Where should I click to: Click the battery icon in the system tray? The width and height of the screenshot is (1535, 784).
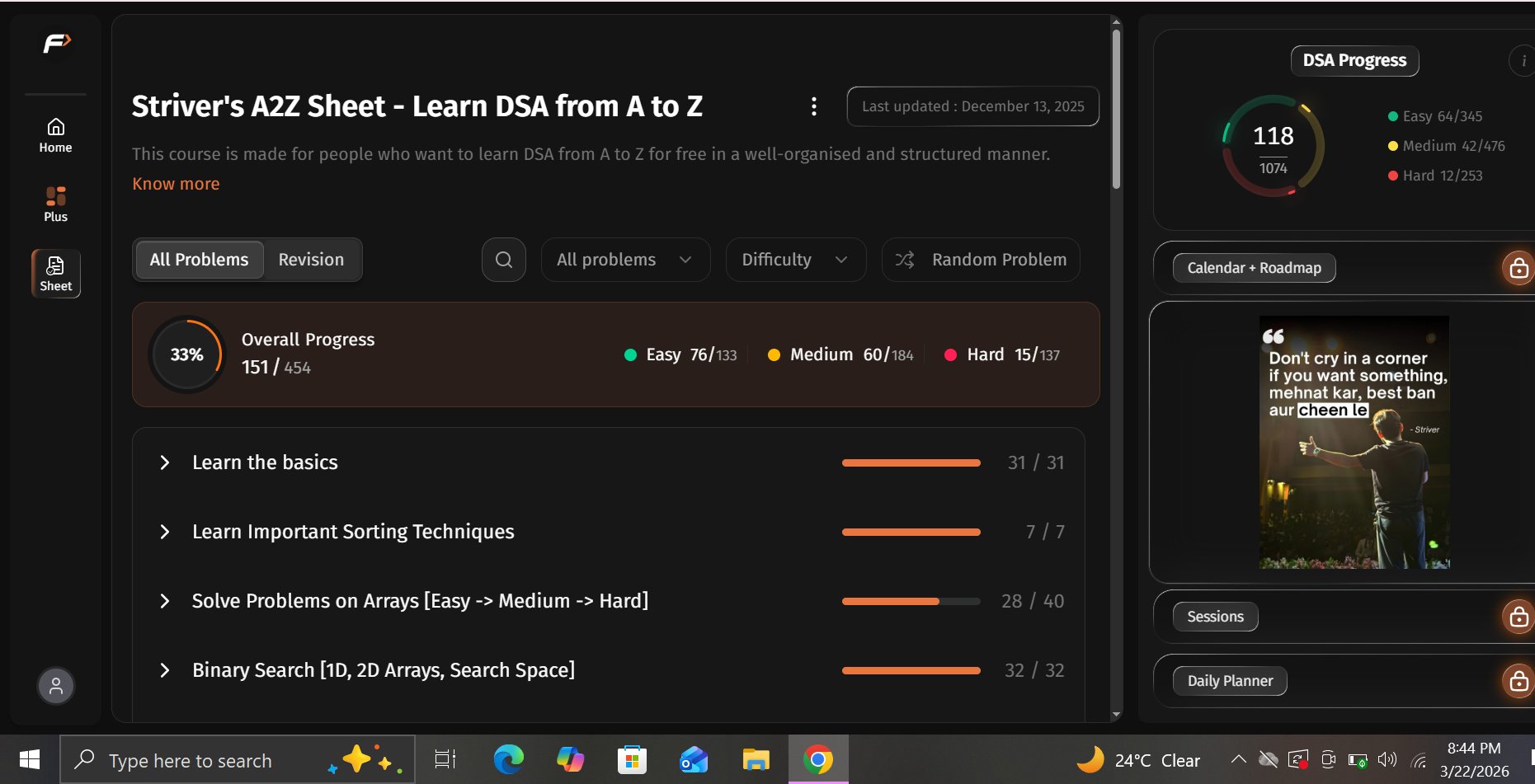point(1358,760)
